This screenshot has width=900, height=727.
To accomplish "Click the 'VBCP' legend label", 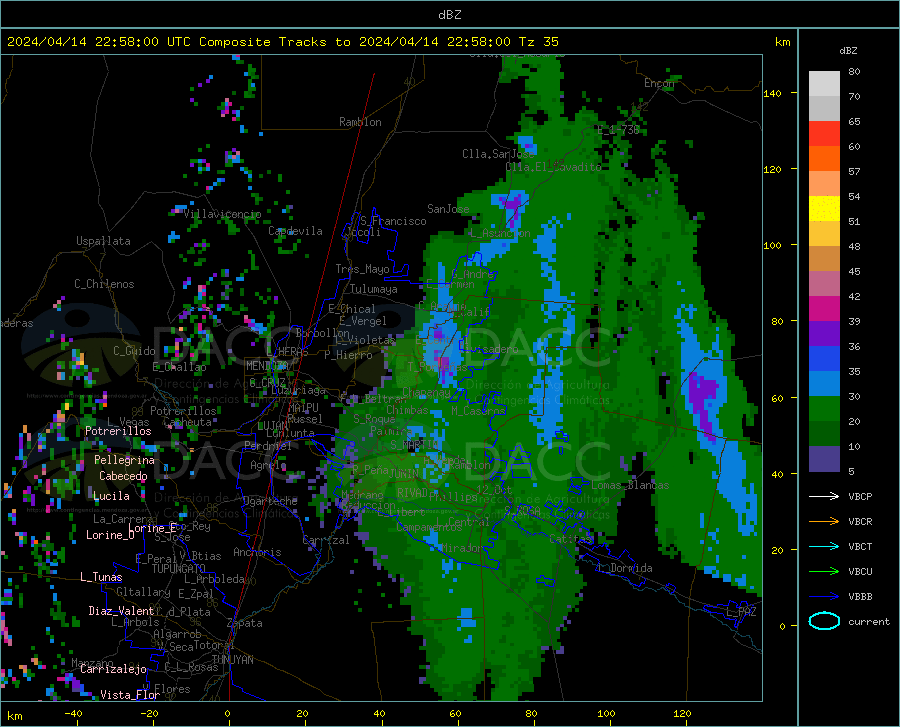I will click(860, 496).
